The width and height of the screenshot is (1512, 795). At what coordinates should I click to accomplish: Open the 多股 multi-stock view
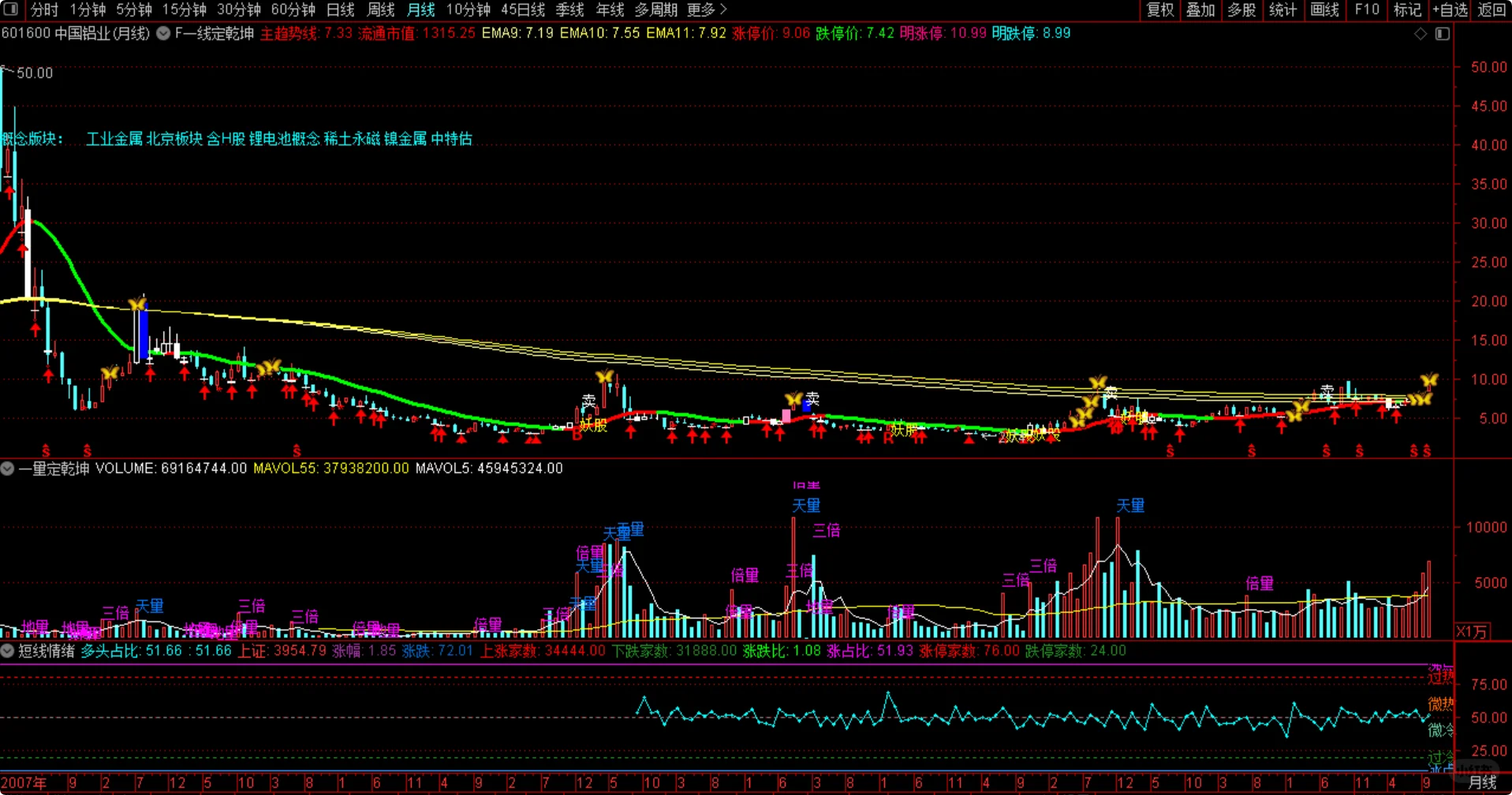1241,9
